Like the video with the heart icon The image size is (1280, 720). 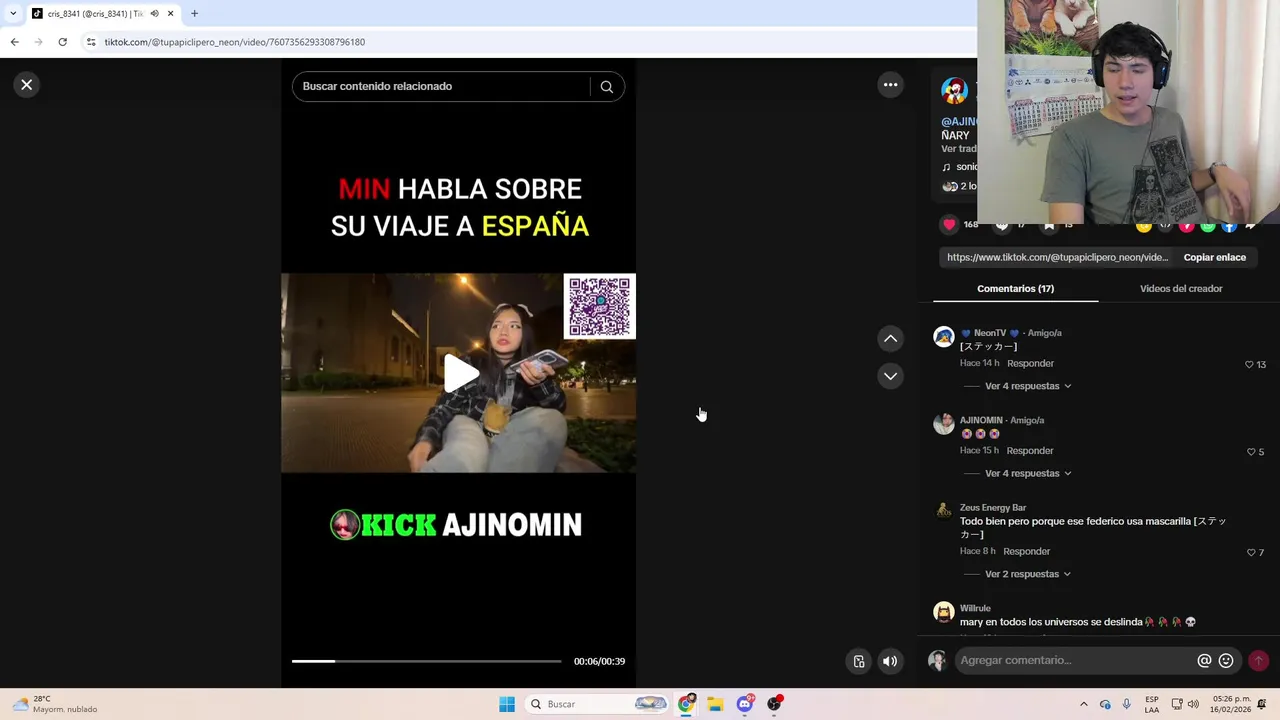[949, 225]
